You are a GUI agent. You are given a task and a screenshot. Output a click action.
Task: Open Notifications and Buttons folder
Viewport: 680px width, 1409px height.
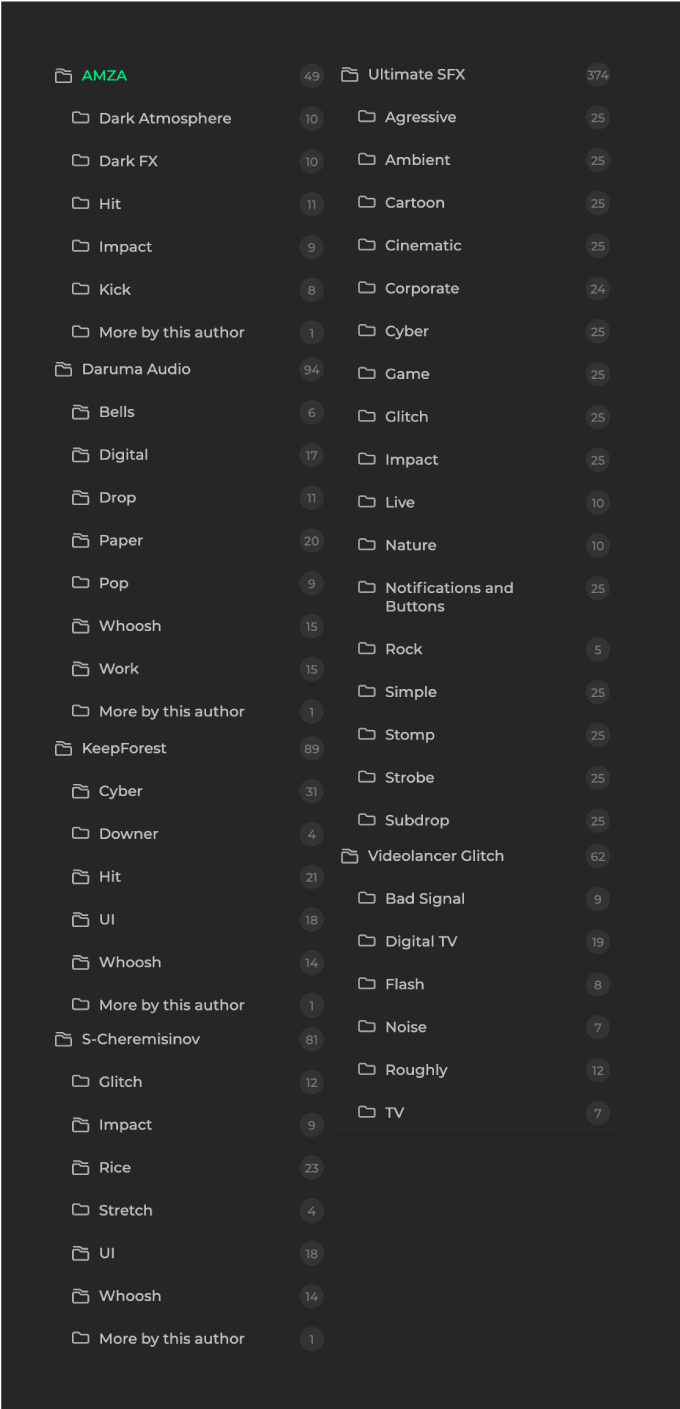click(449, 597)
